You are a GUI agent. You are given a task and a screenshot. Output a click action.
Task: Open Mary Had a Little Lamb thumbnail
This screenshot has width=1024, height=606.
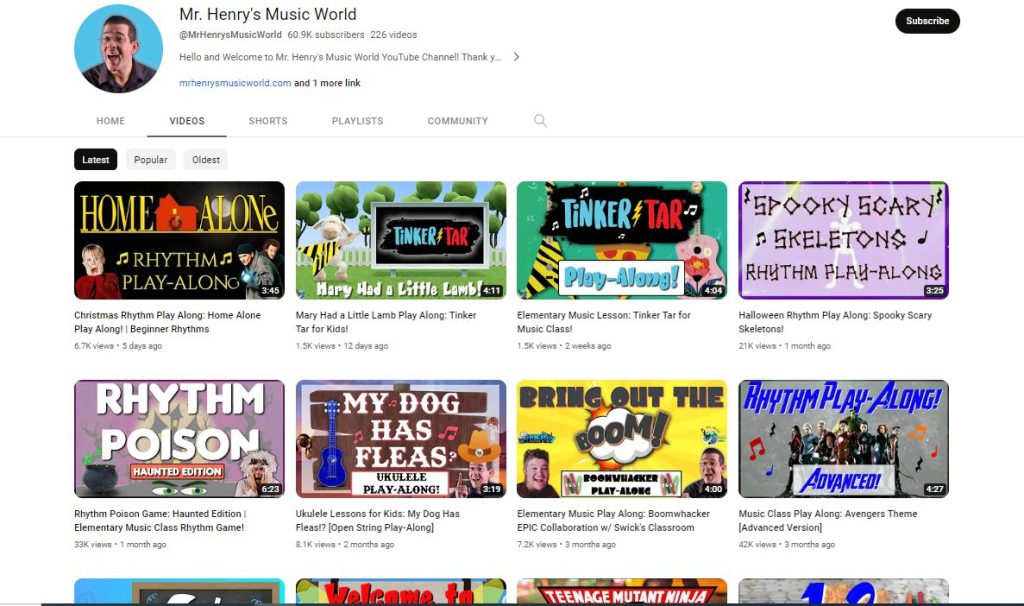click(401, 240)
